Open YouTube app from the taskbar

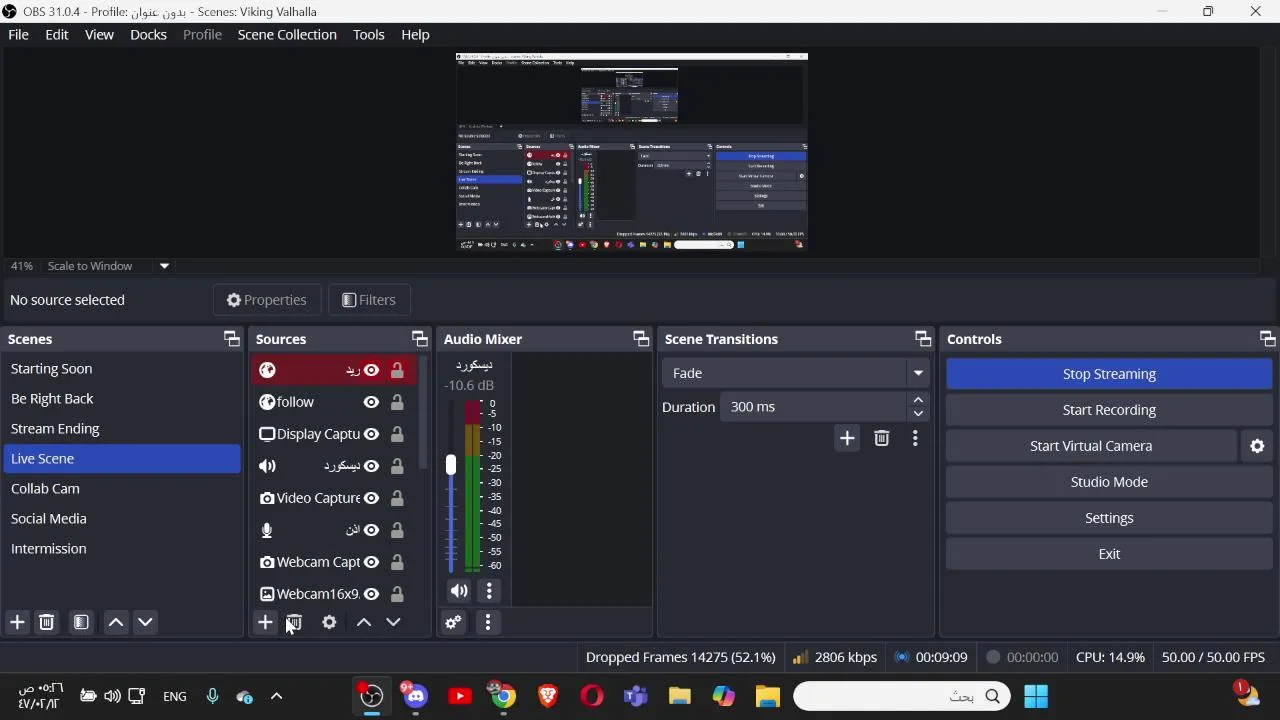point(460,696)
